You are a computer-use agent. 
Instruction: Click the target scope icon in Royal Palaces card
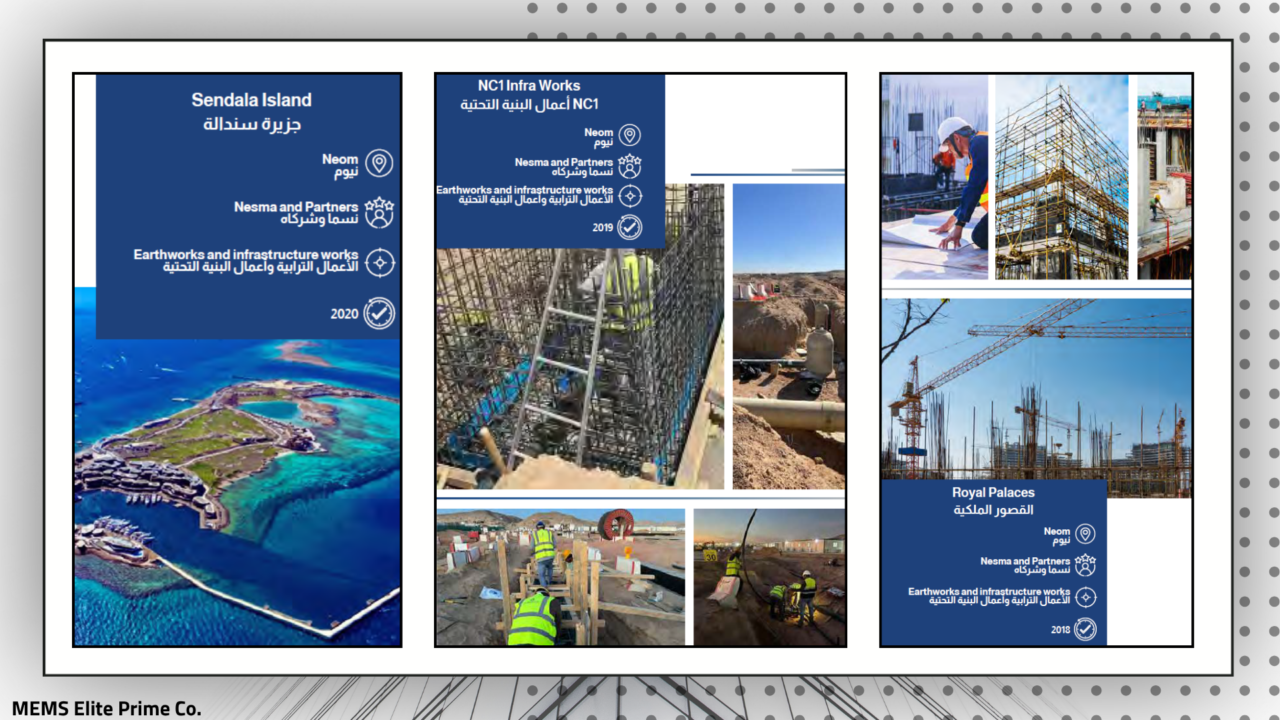tap(1085, 597)
